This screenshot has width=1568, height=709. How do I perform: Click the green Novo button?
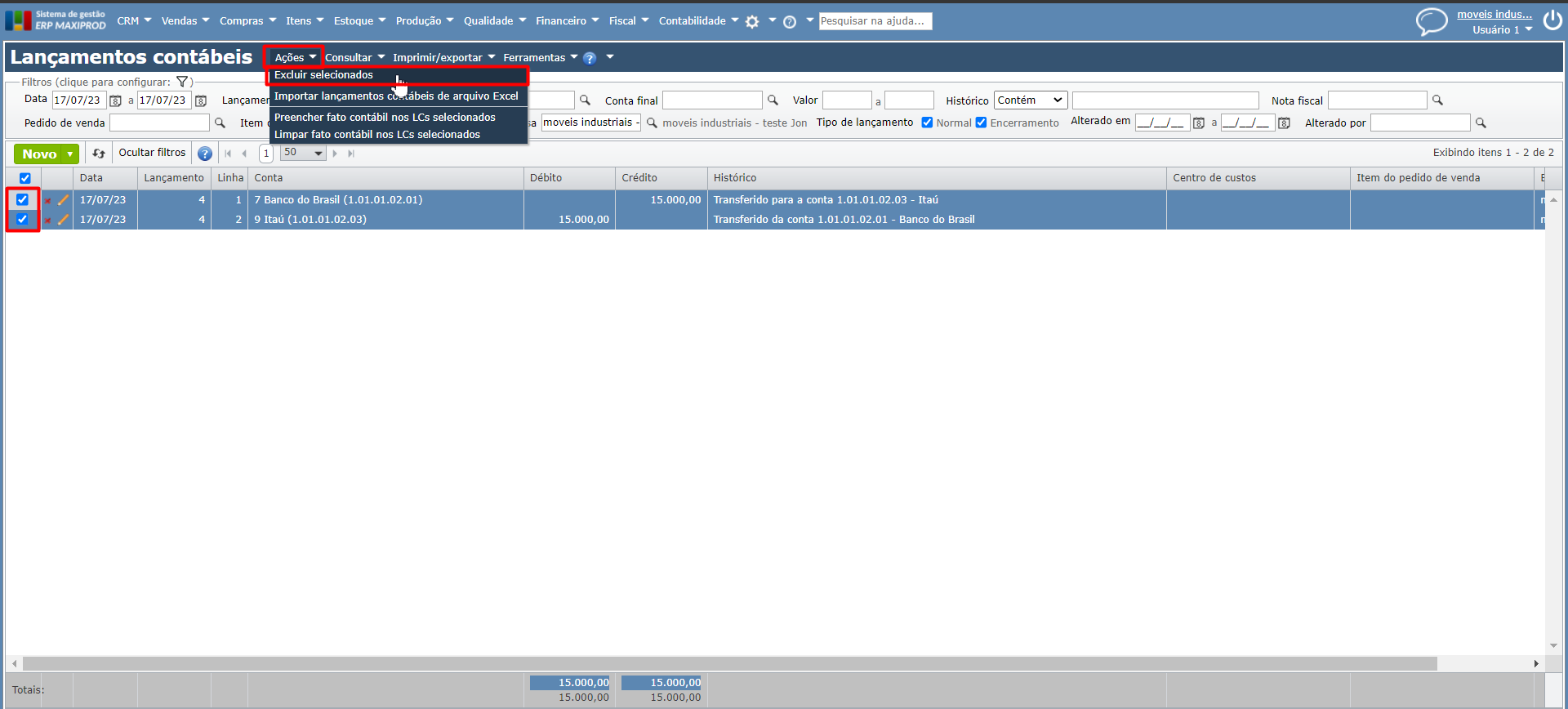coord(39,154)
